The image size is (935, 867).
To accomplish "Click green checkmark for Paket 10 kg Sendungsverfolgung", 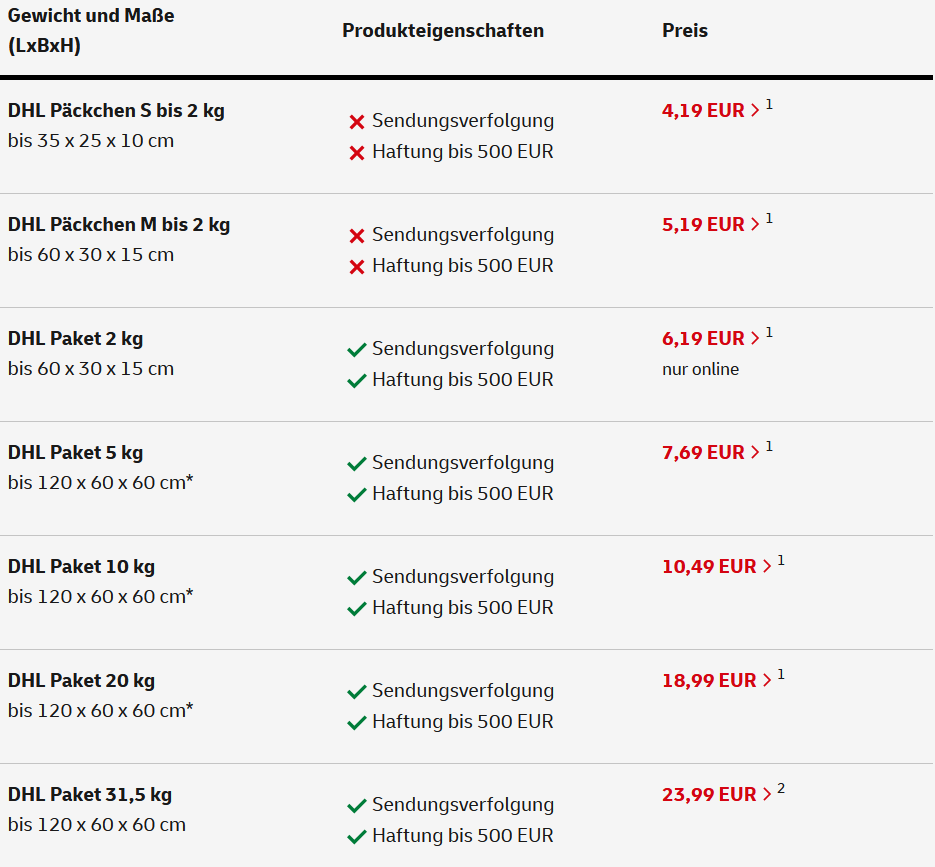I will 357,578.
